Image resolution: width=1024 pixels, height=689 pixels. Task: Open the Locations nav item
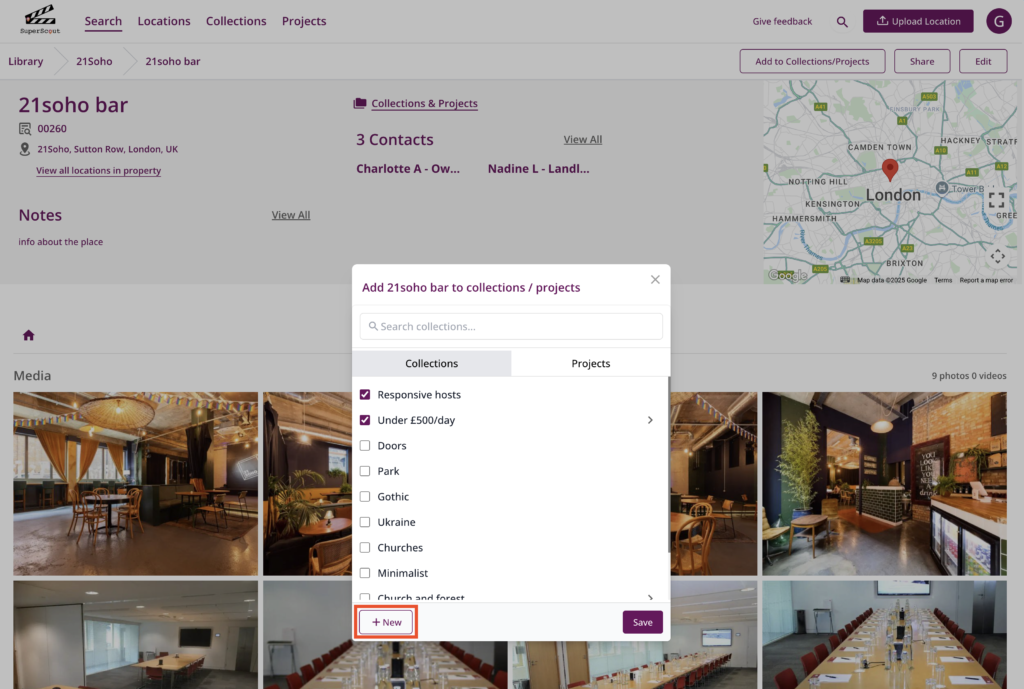(x=164, y=21)
